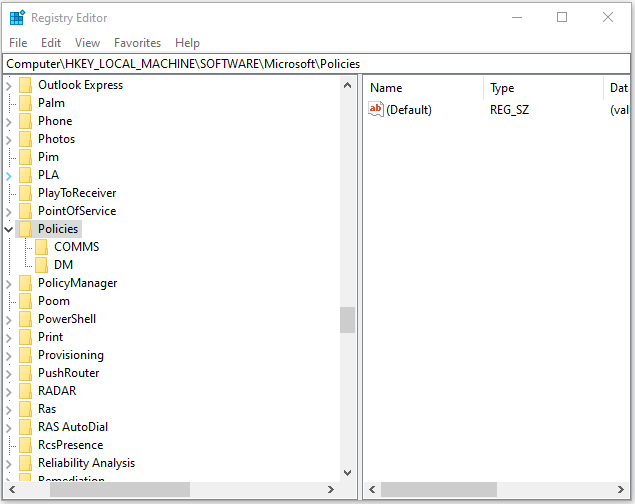The image size is (635, 504).
Task: Click tree pane vertical scrollbar thumb
Action: point(347,320)
